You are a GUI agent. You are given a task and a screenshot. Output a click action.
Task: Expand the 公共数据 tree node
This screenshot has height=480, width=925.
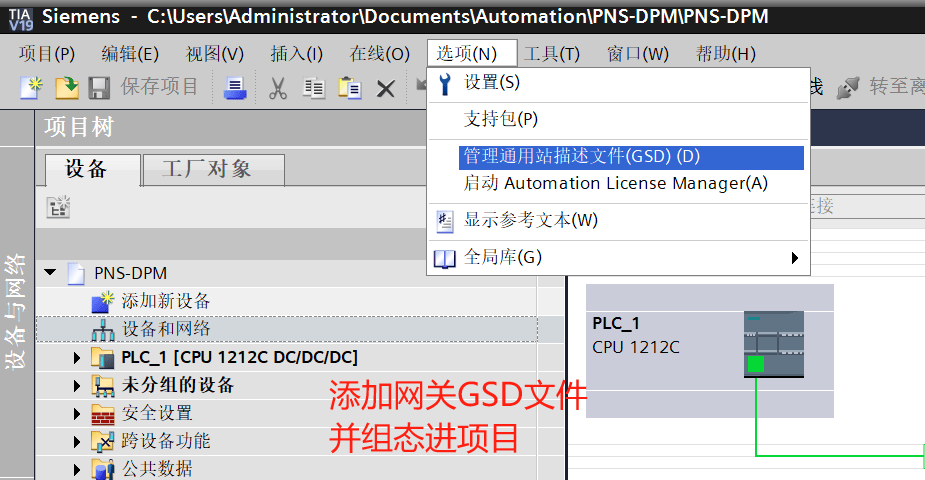(77, 470)
